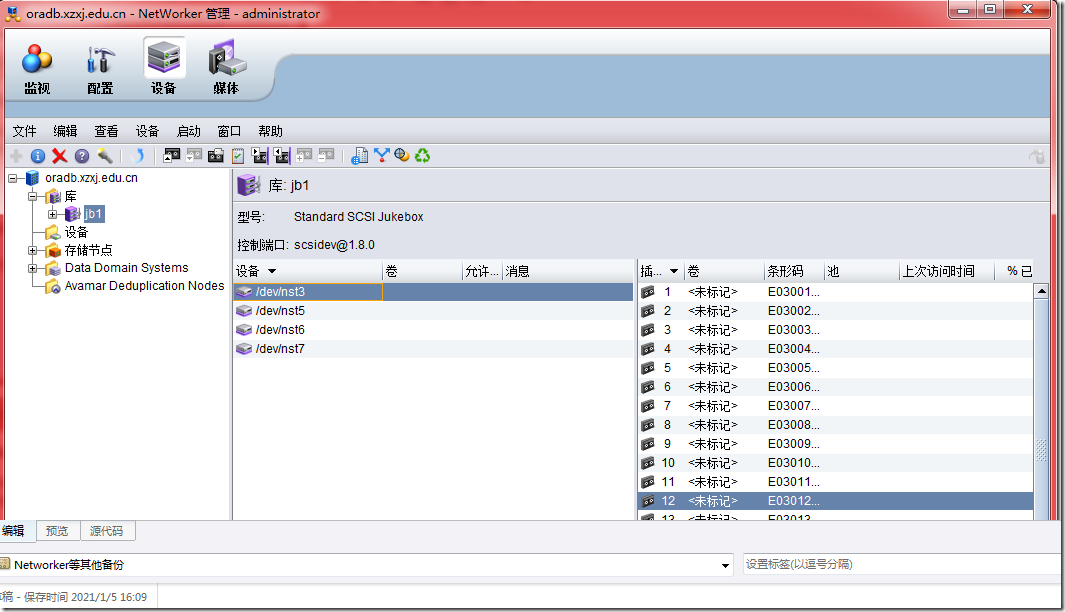Click the 上次访问时间 column header
The height and width of the screenshot is (612, 1065).
(x=945, y=271)
